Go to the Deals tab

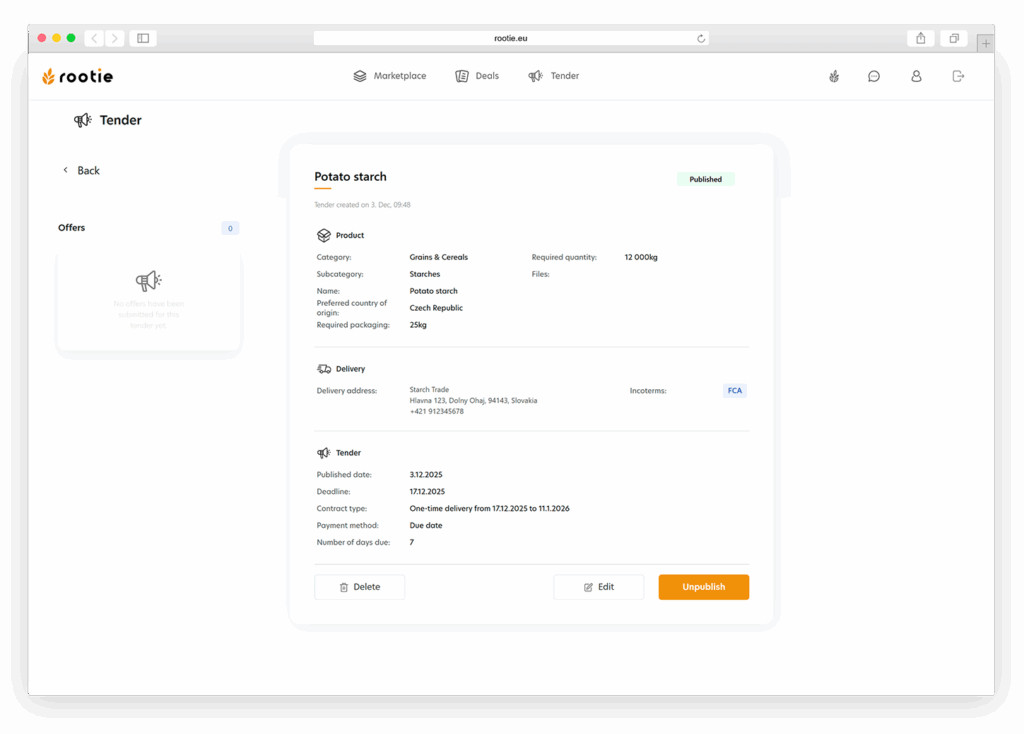tap(477, 76)
